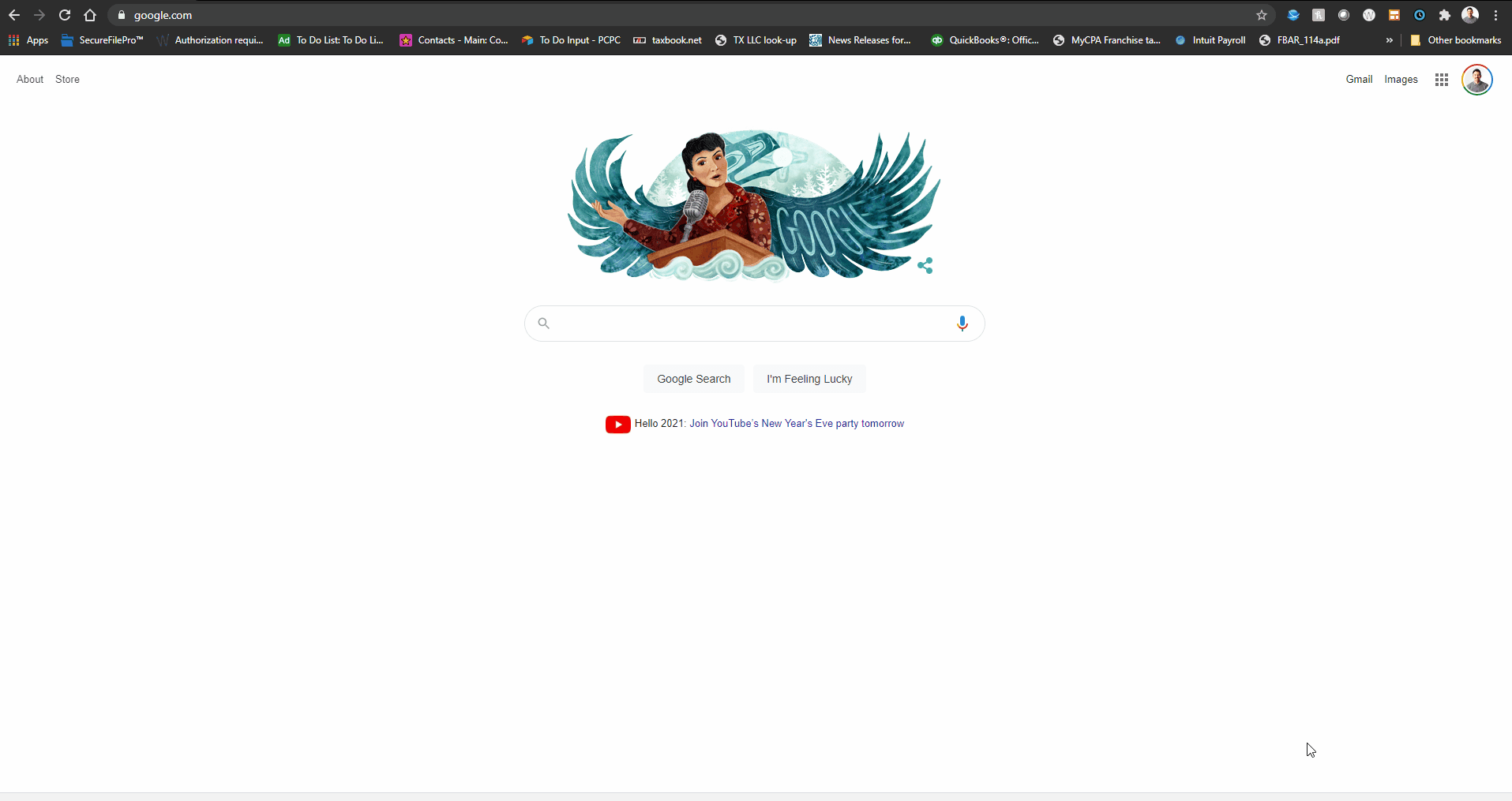Open the Contacts - Main bookmark
The image size is (1512, 801).
(454, 40)
